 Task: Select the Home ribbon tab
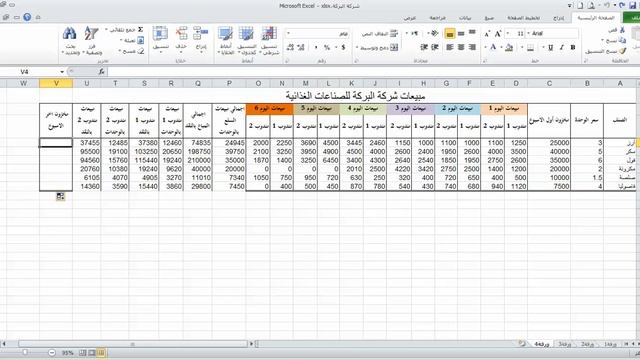(596, 18)
